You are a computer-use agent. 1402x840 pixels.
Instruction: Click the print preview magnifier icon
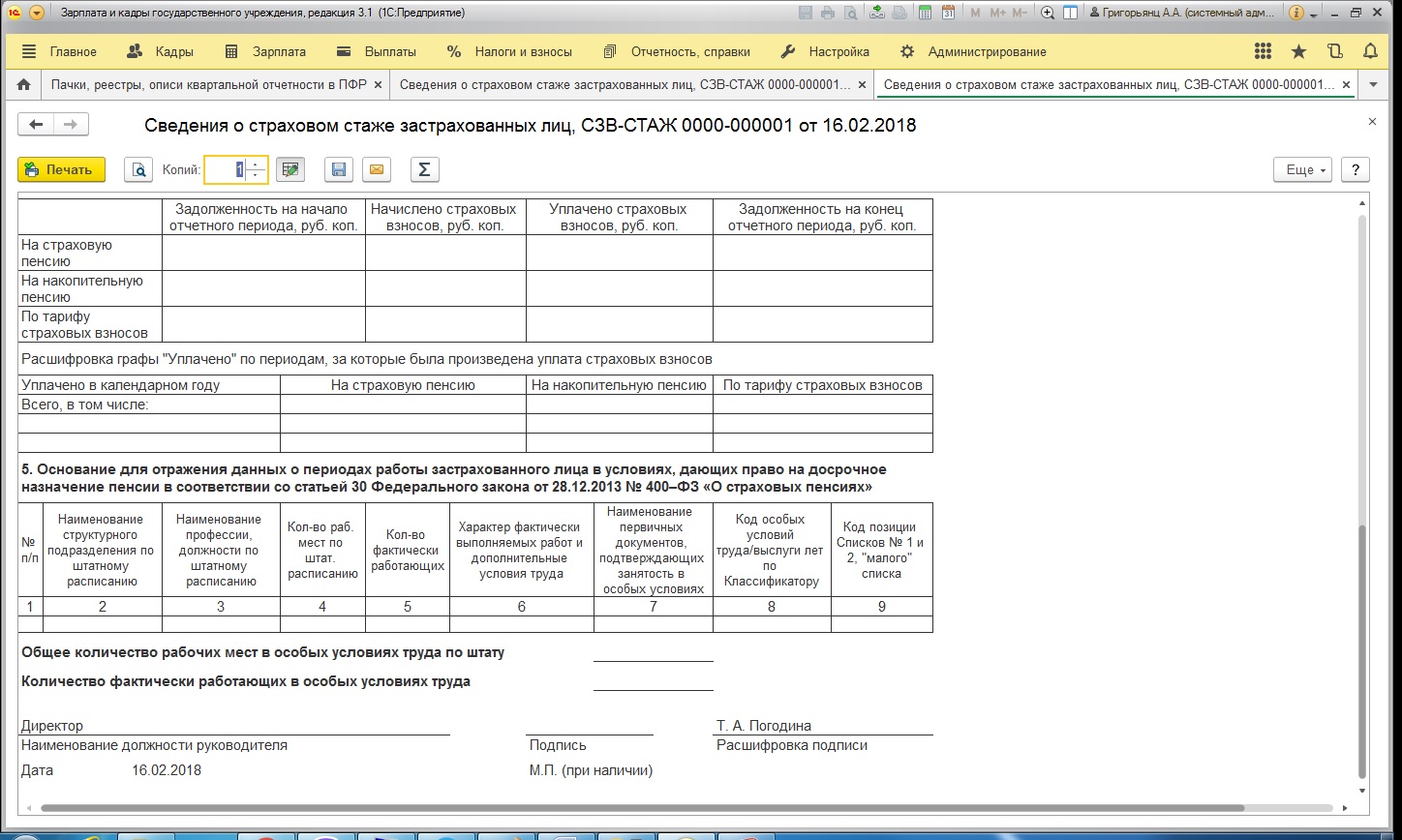click(138, 170)
